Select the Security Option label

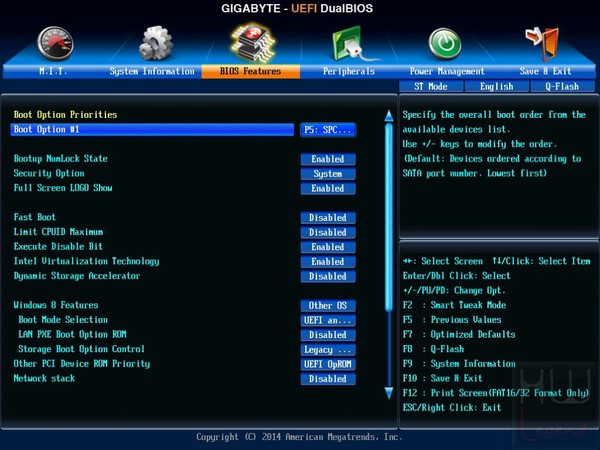point(49,173)
